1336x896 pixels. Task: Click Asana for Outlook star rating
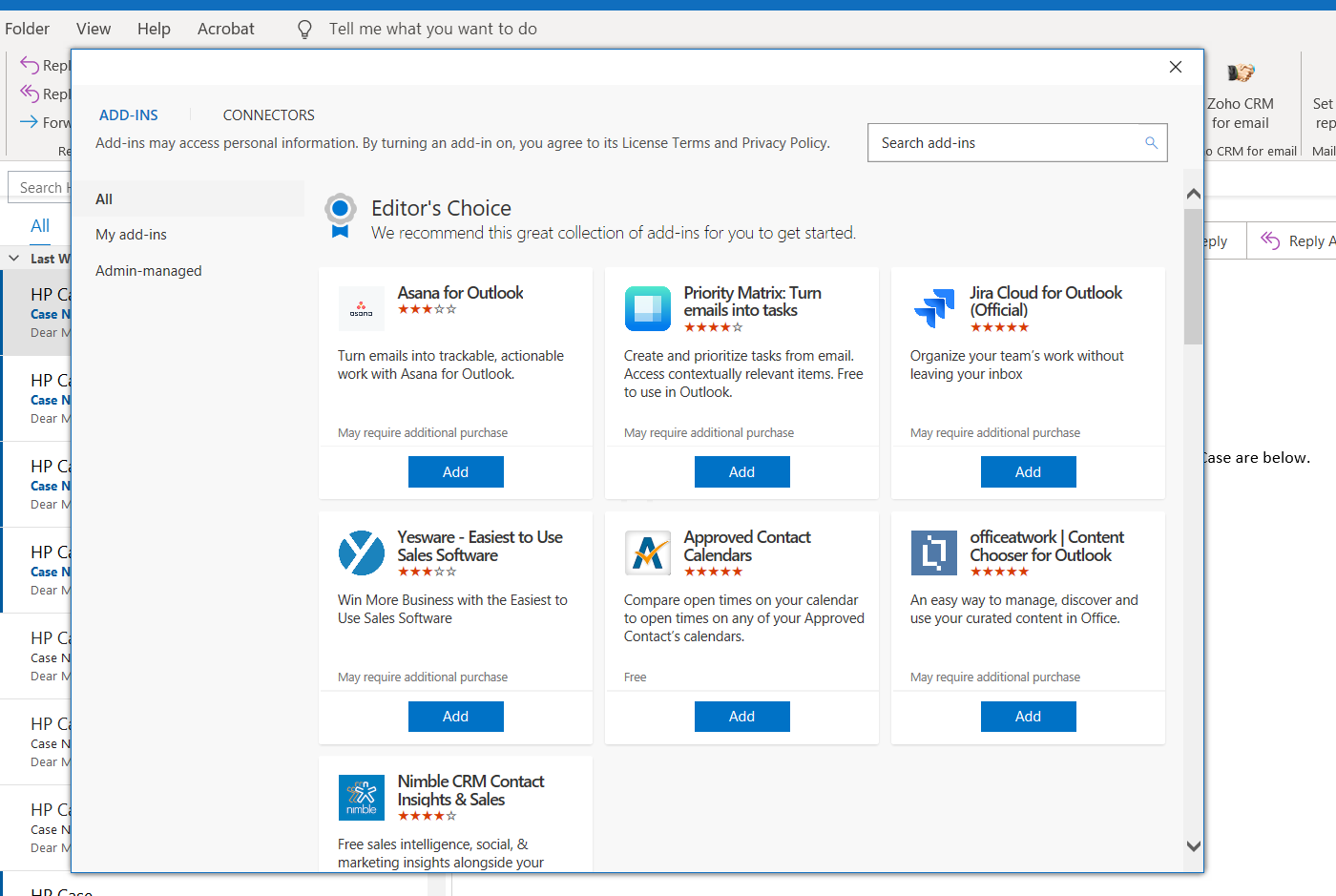(428, 309)
